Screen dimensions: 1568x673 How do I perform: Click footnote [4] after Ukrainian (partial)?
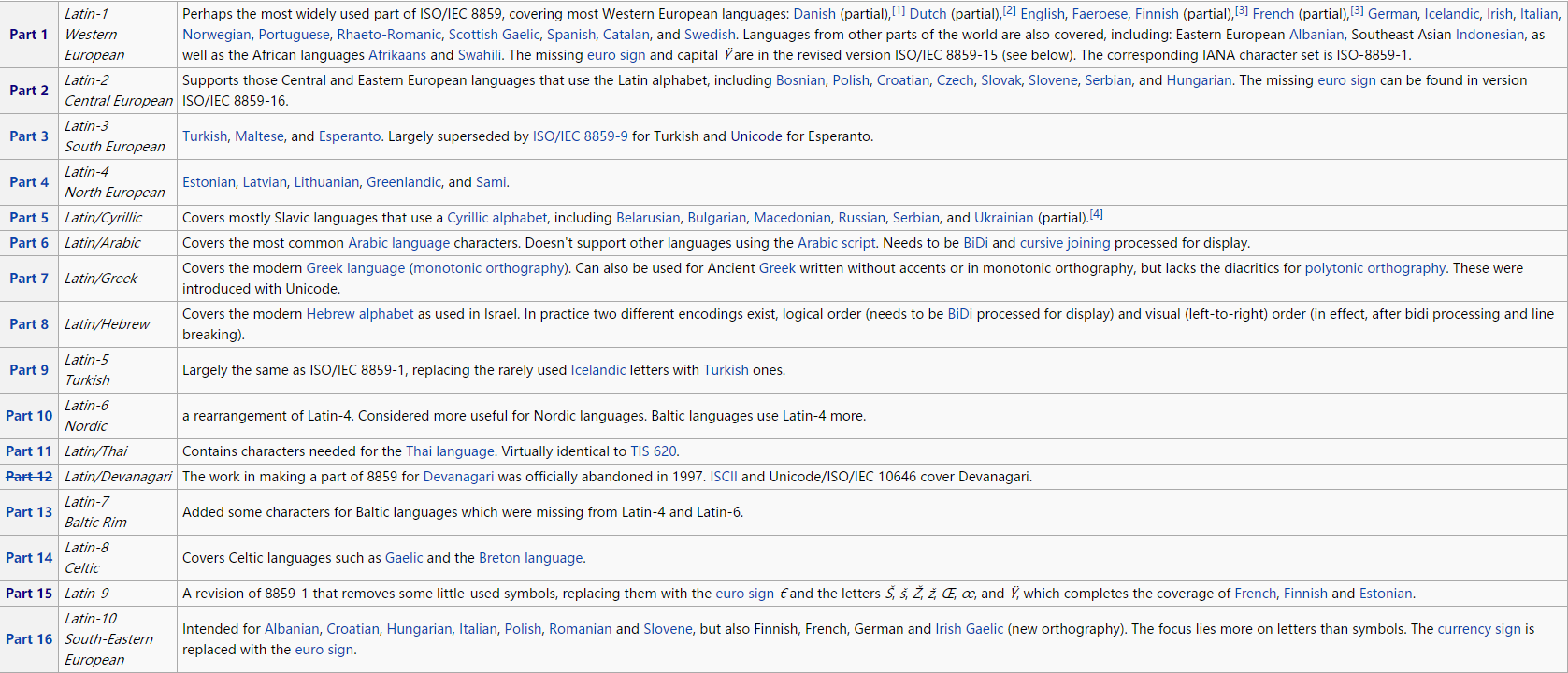1096,215
